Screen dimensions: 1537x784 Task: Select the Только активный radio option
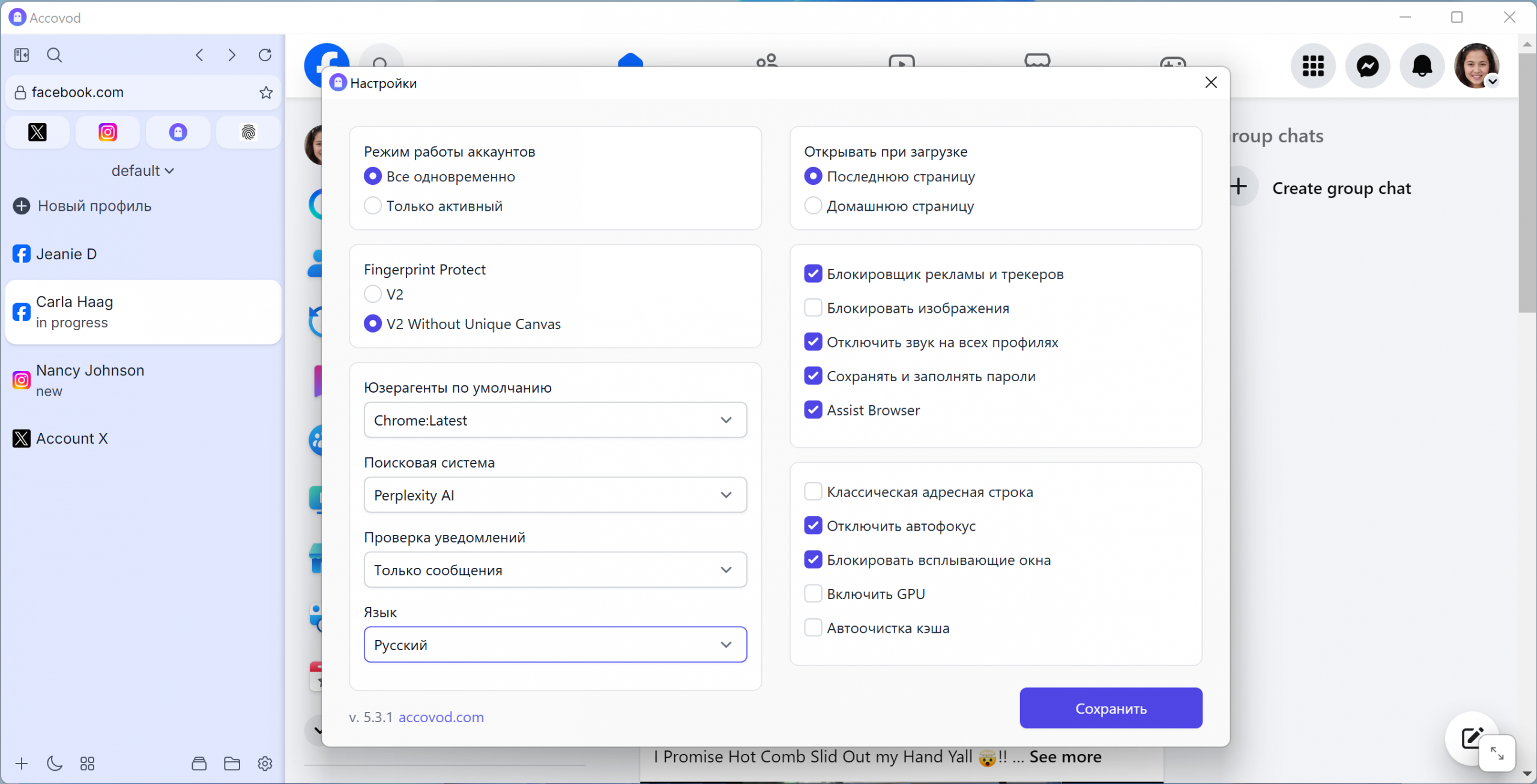(x=373, y=206)
